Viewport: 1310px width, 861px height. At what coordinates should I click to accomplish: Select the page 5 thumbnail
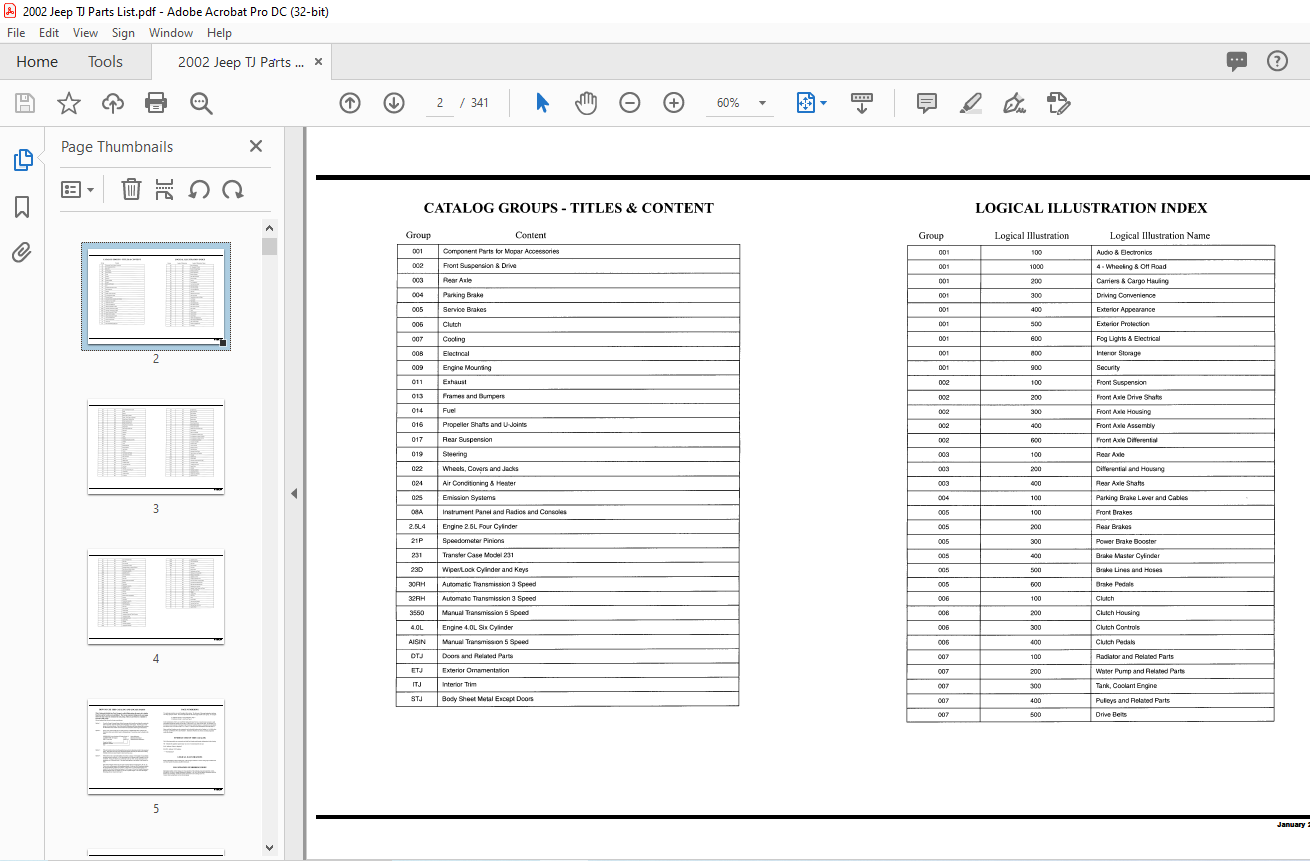[156, 746]
